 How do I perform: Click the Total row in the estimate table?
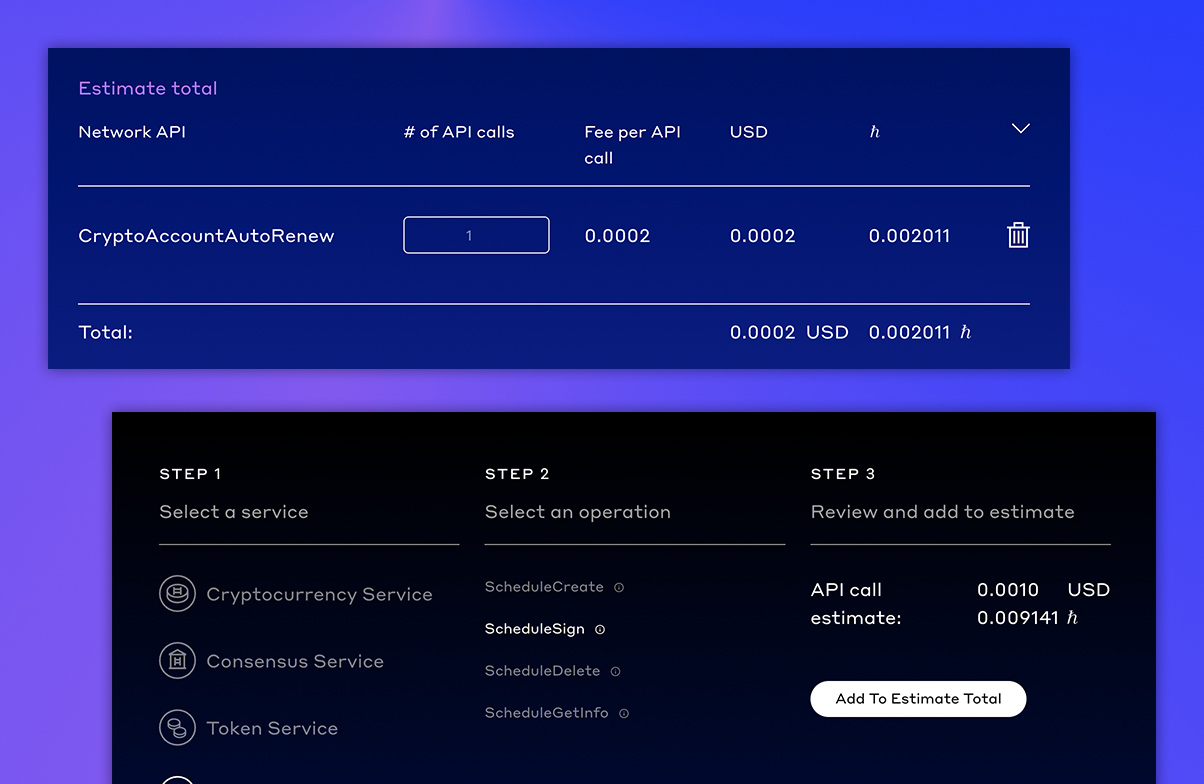tap(106, 331)
